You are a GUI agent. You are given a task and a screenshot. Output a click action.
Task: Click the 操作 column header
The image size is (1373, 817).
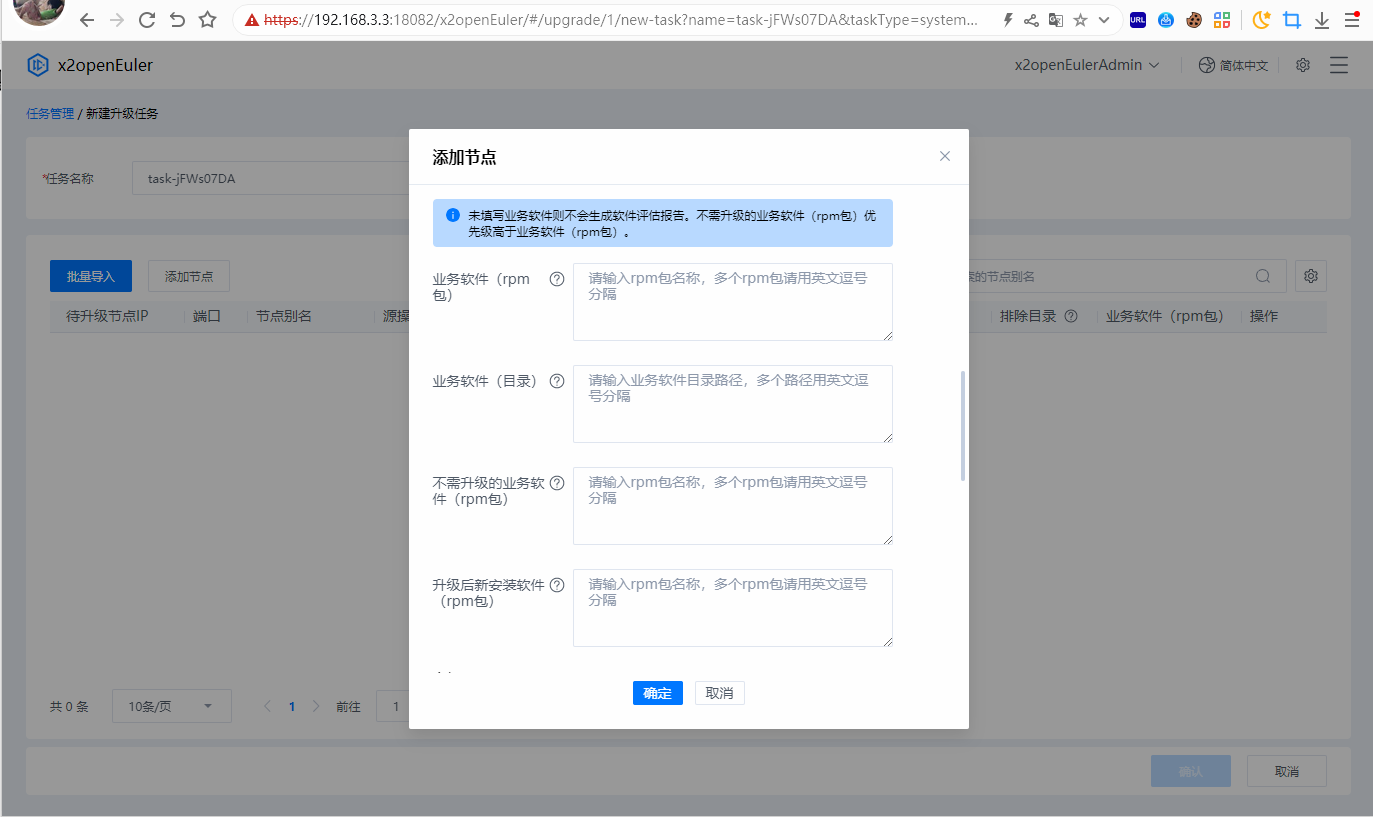(x=1264, y=316)
